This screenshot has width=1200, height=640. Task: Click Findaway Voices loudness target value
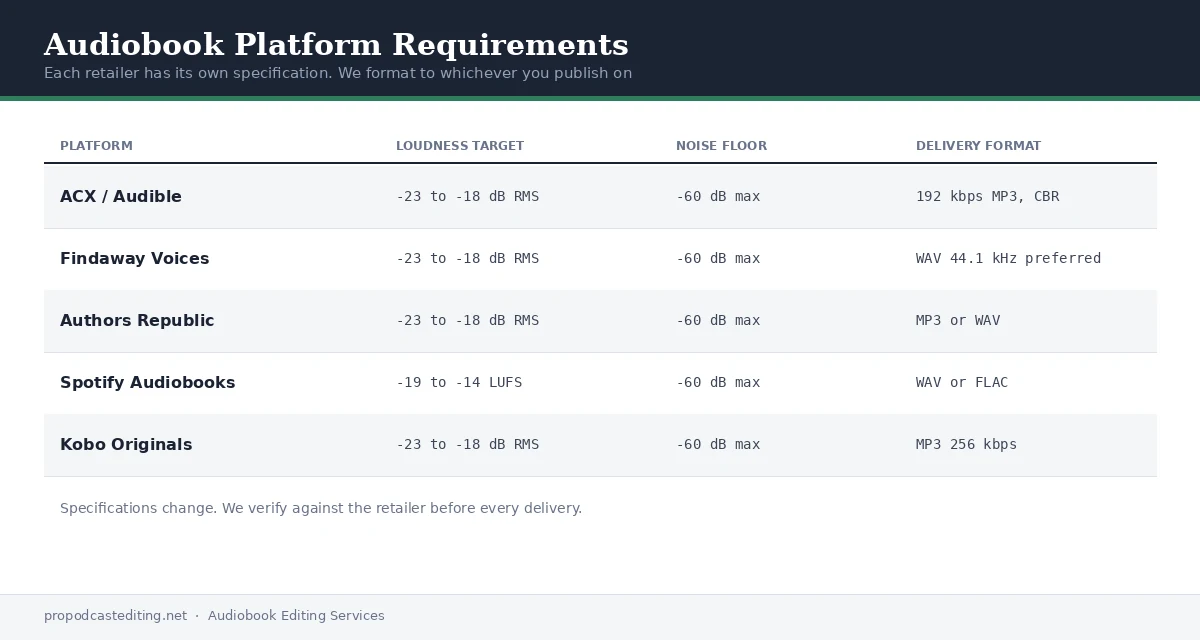(467, 259)
